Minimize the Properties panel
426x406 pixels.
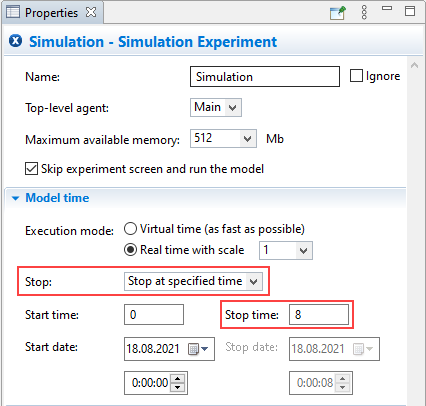[387, 8]
